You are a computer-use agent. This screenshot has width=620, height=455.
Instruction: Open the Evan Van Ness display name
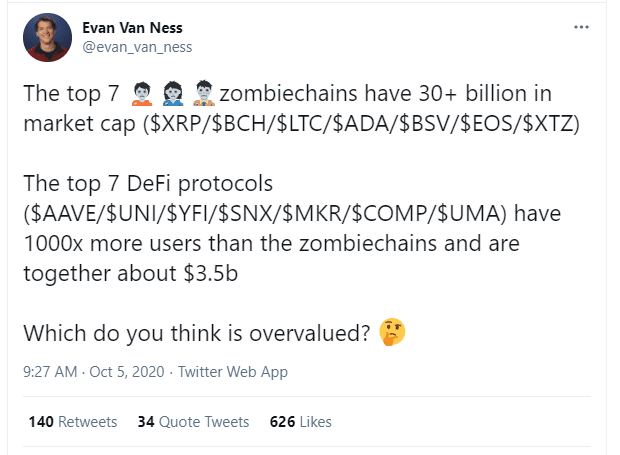pyautogui.click(x=132, y=28)
